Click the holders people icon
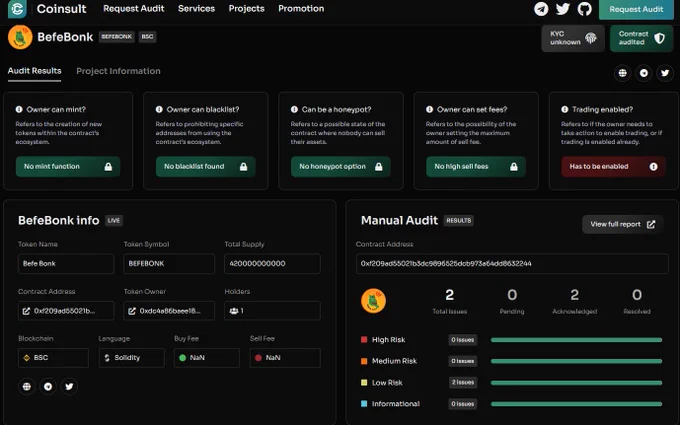 click(x=234, y=311)
